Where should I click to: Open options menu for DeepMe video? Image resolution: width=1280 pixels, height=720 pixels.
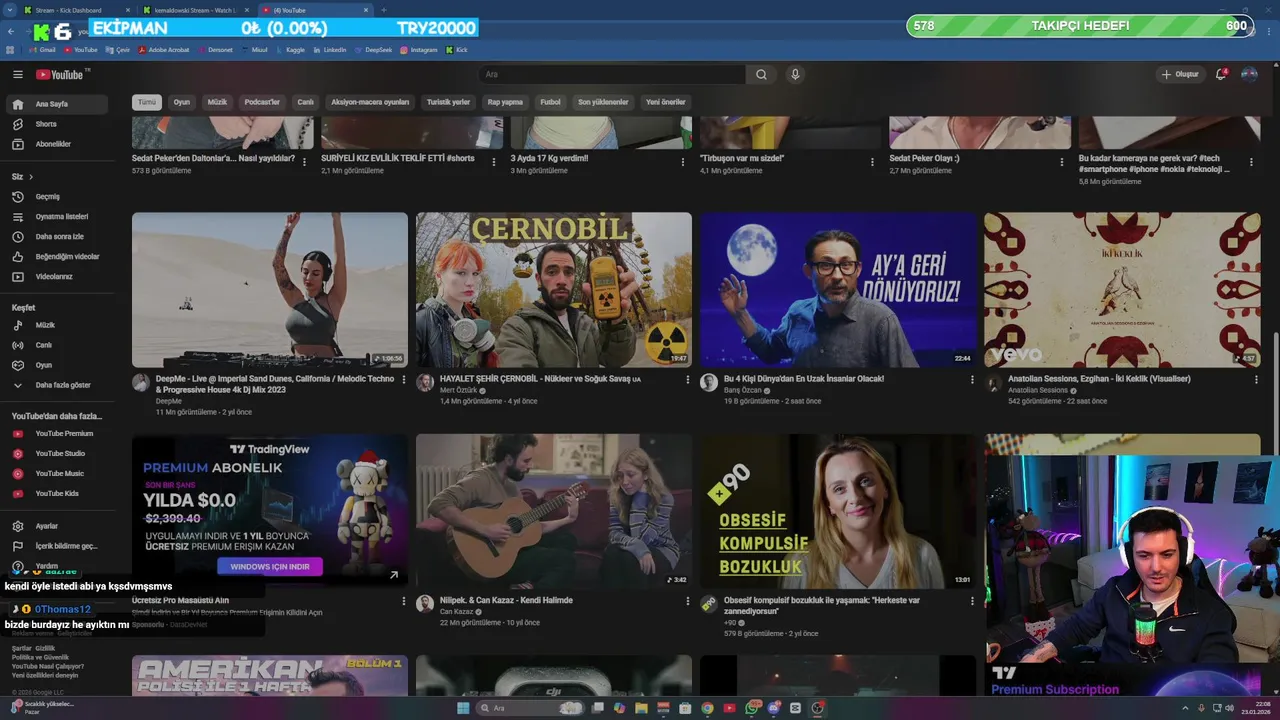click(404, 380)
